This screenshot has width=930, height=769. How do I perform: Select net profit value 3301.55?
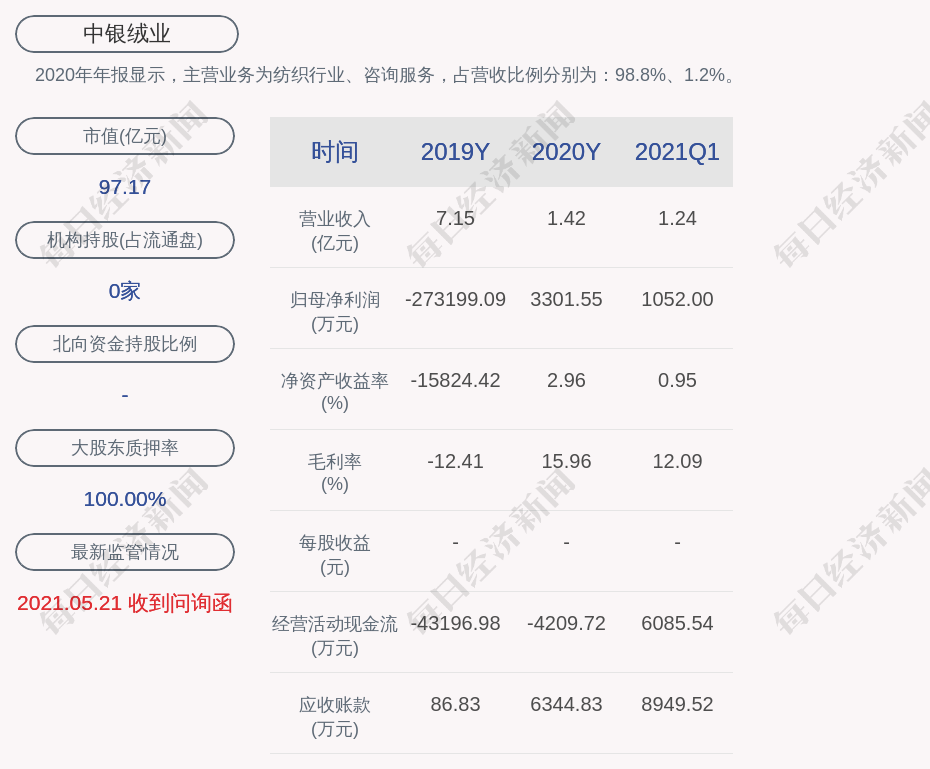566,299
